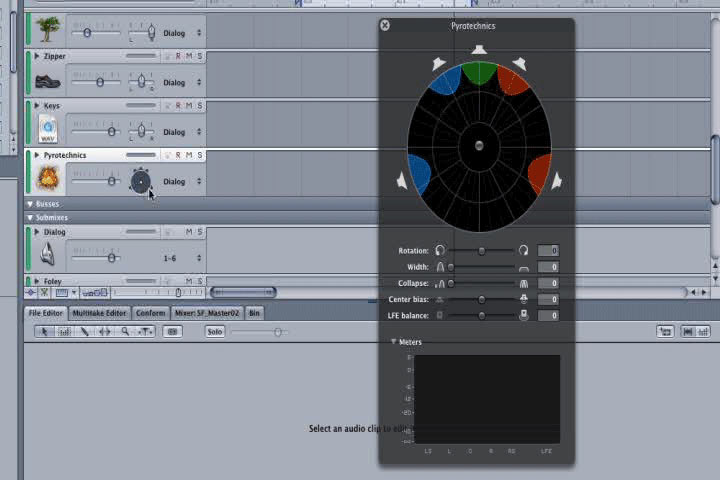Expand the Zipper track disclosure triangle
720x480 pixels.
click(37, 56)
